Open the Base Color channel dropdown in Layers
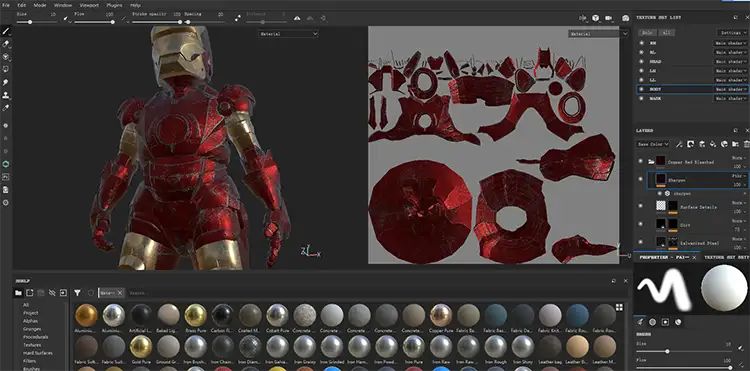This screenshot has width=750, height=371. (653, 144)
